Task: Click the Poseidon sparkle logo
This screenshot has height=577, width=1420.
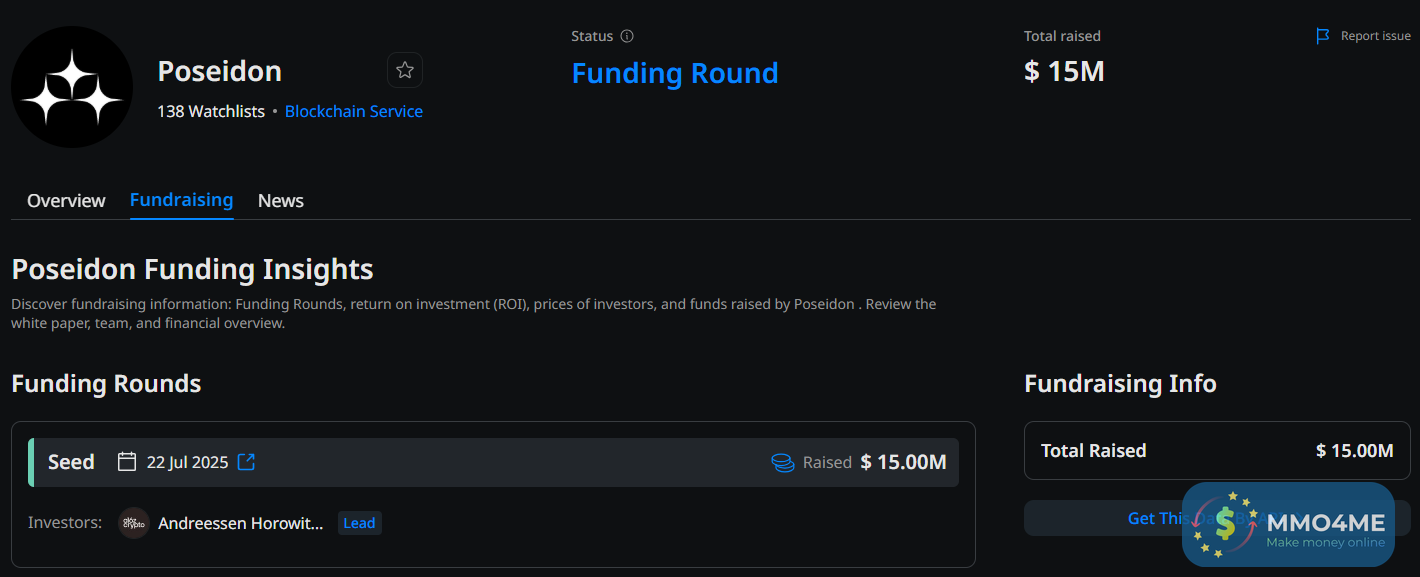Action: coord(72,87)
